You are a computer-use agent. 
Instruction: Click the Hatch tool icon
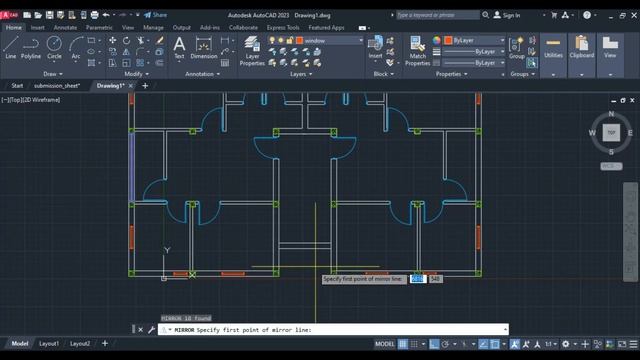point(91,63)
